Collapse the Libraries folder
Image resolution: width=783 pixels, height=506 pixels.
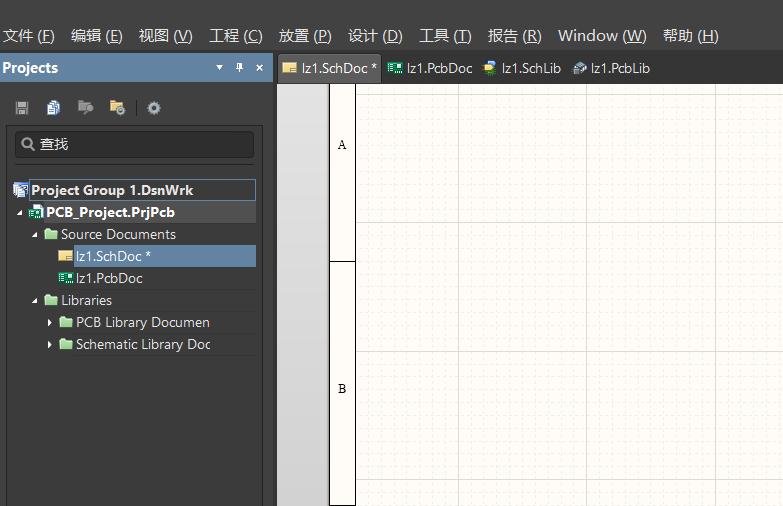(34, 301)
